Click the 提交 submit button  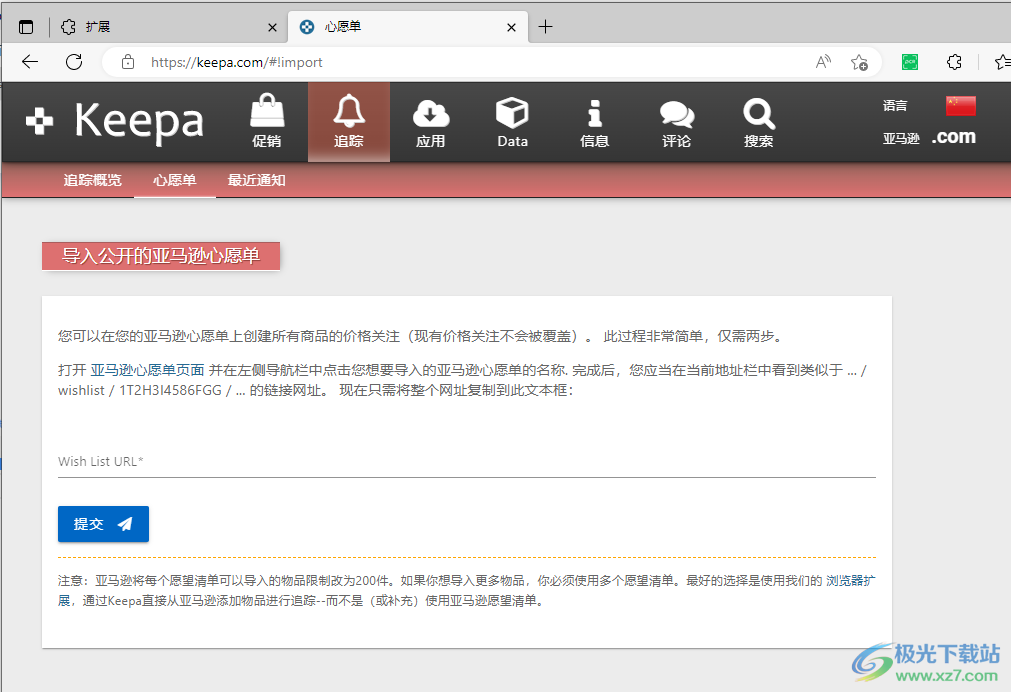tap(103, 524)
